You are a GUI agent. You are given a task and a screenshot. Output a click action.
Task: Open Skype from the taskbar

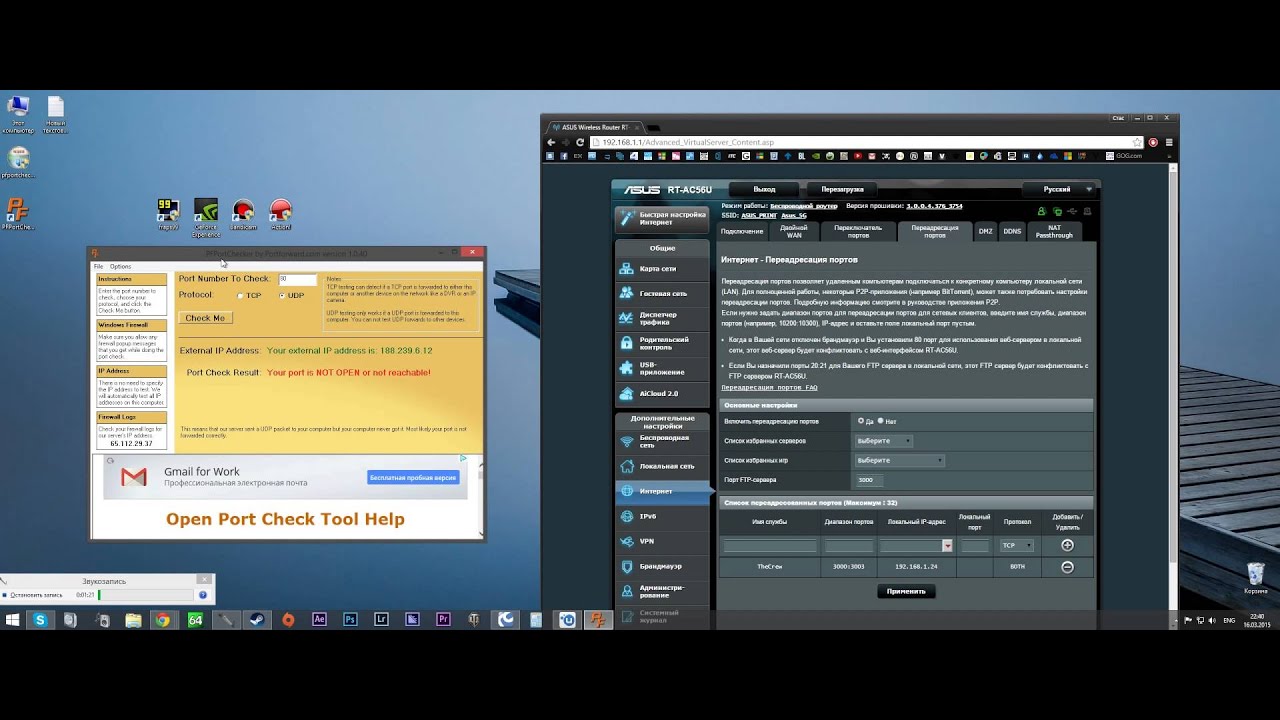40,620
